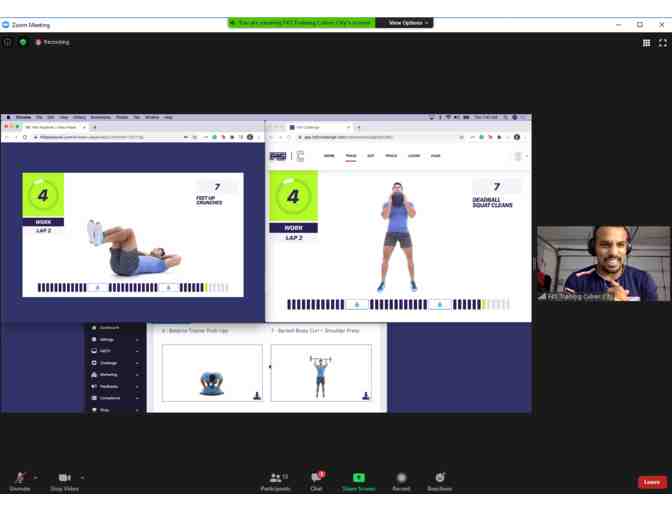Leave the meeting with the red button
672x510 pixels.
tap(651, 482)
